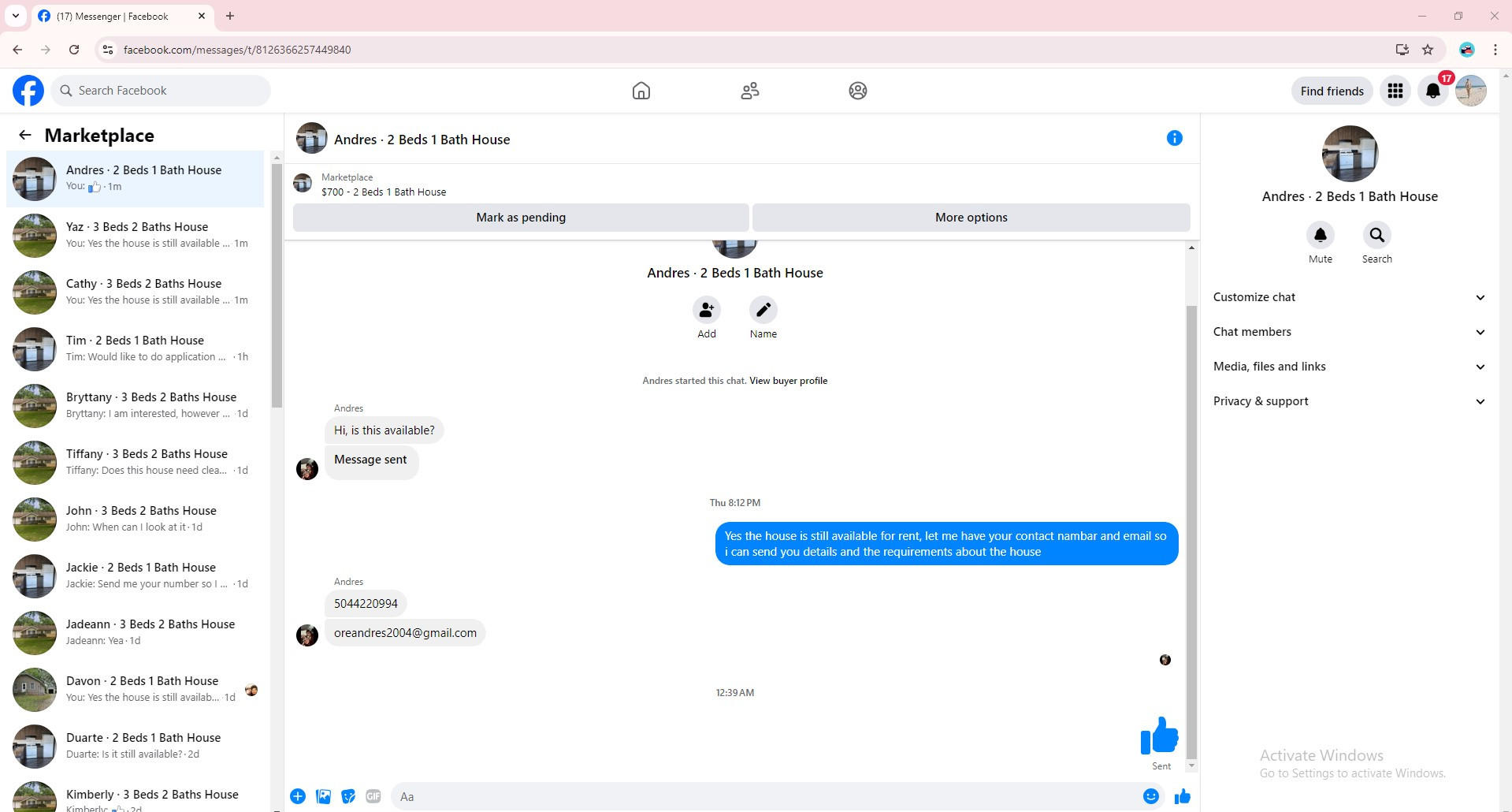Expand Privacy & support section

(x=1350, y=401)
